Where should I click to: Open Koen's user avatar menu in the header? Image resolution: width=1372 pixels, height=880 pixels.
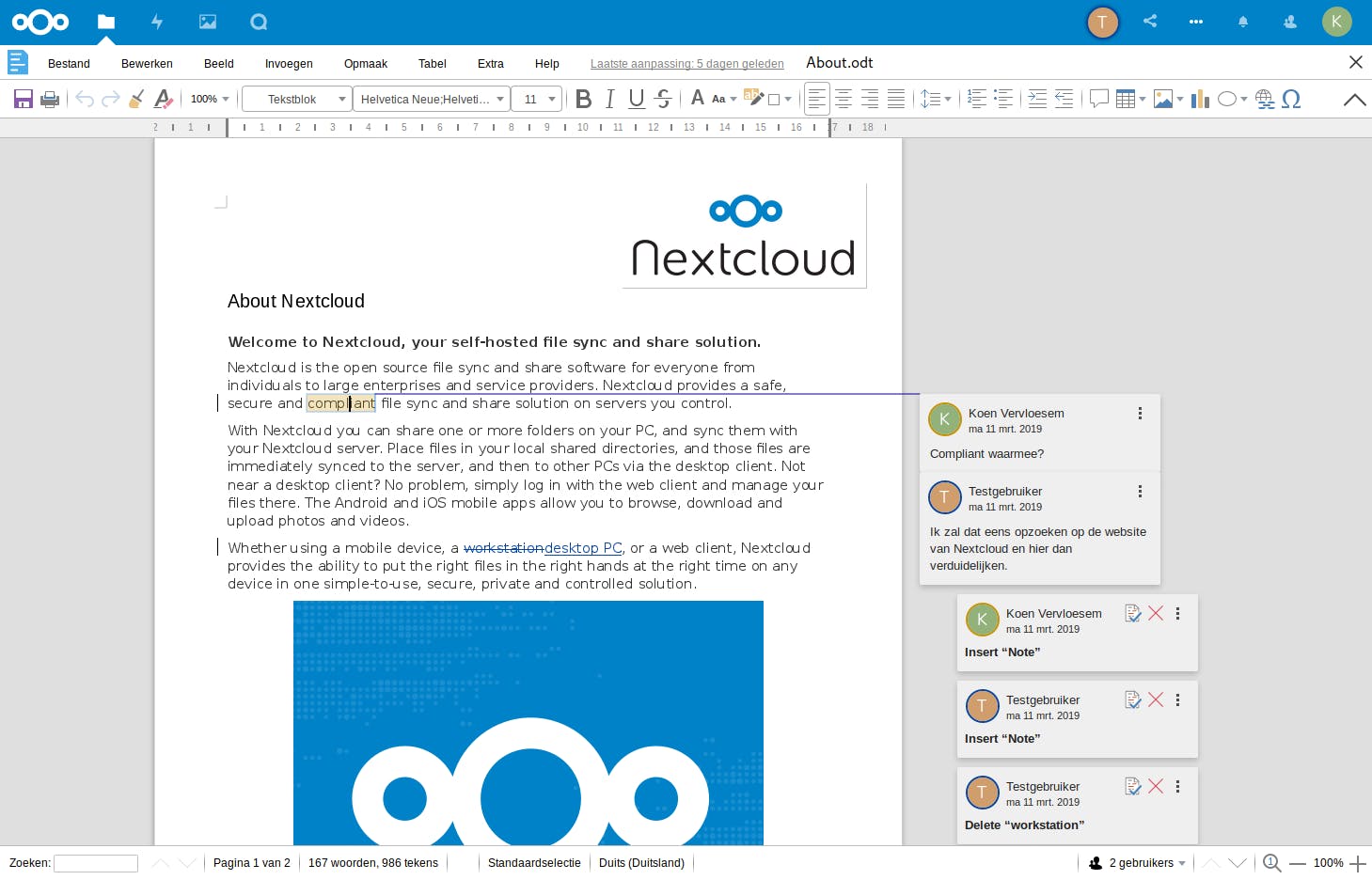[x=1336, y=22]
